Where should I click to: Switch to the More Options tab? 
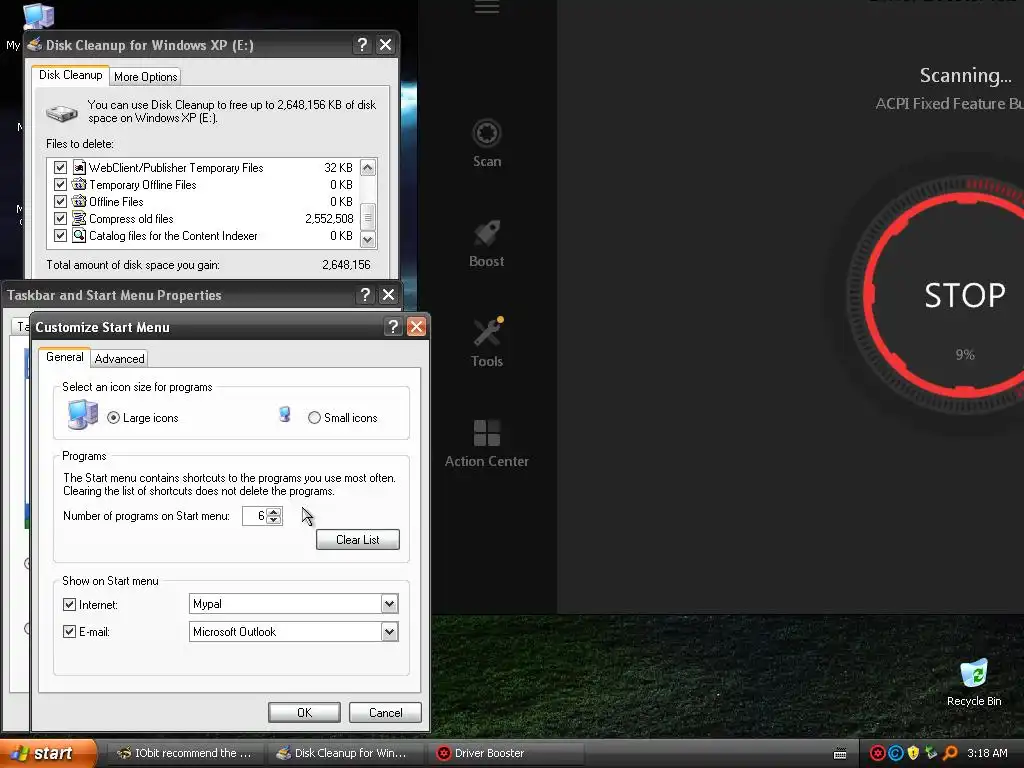point(146,77)
